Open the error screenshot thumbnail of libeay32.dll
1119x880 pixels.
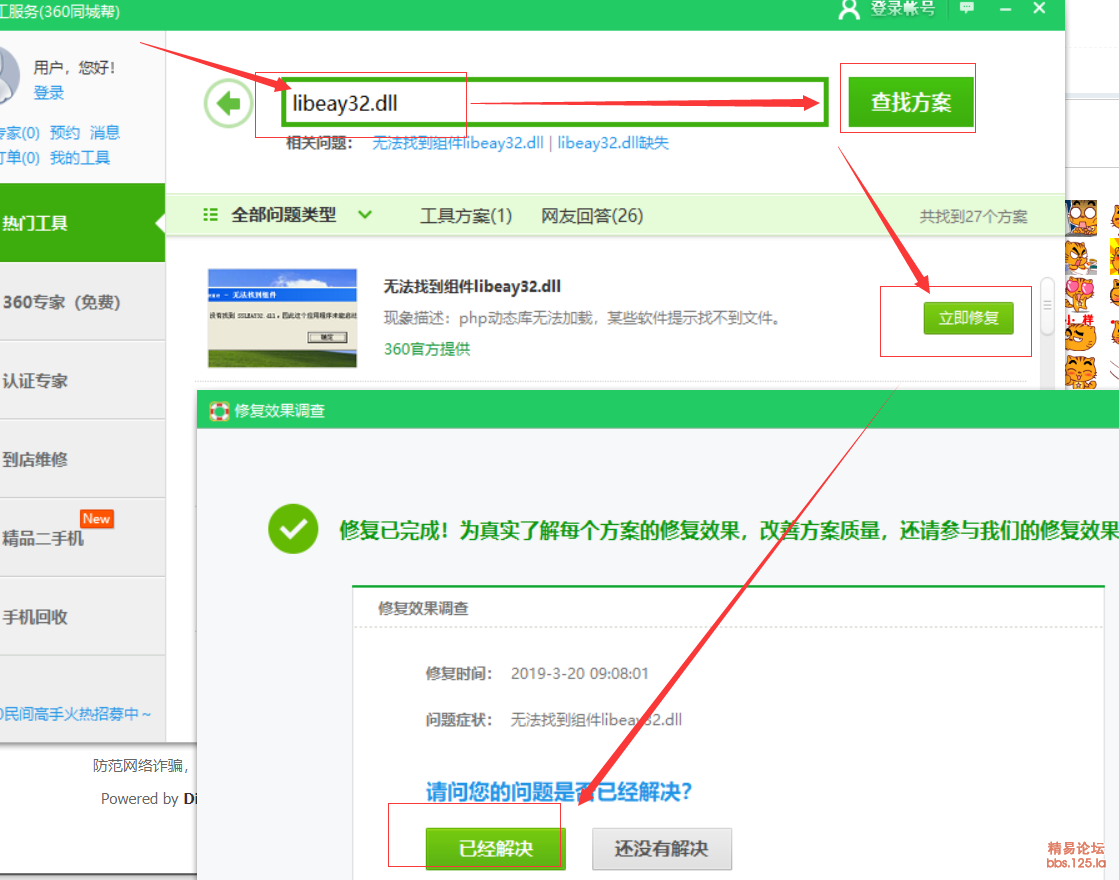click(x=282, y=318)
